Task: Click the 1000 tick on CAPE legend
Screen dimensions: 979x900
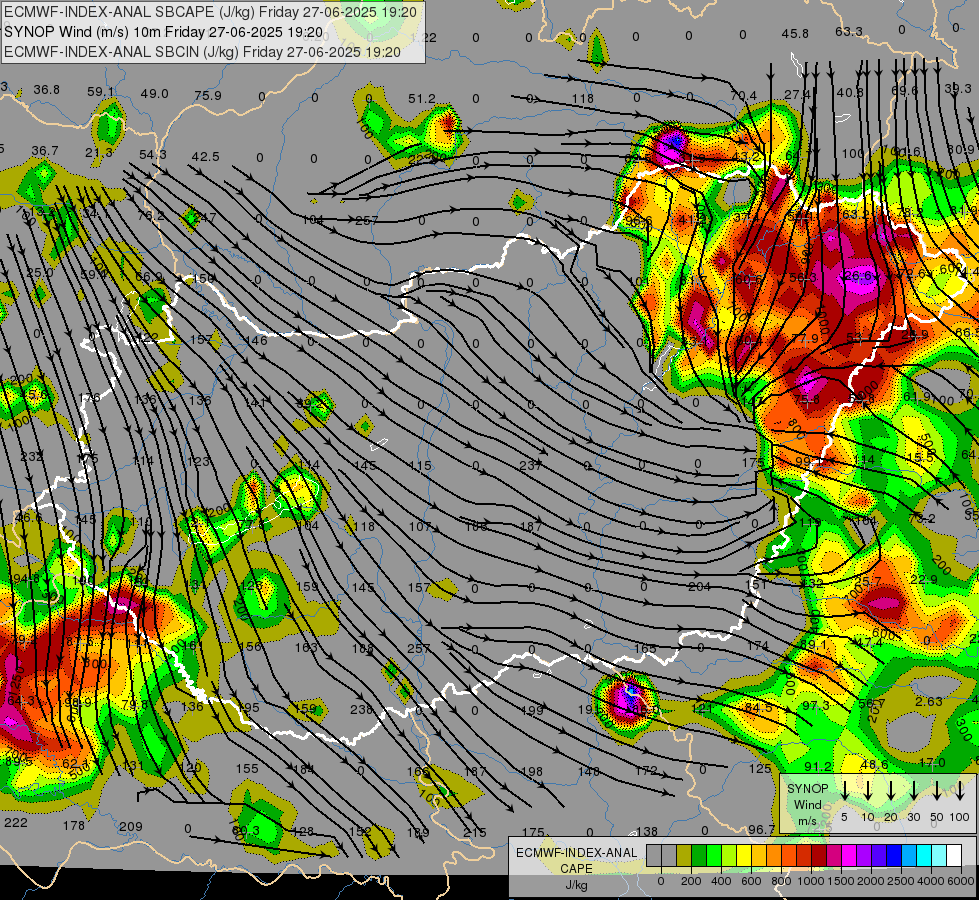Action: click(810, 881)
